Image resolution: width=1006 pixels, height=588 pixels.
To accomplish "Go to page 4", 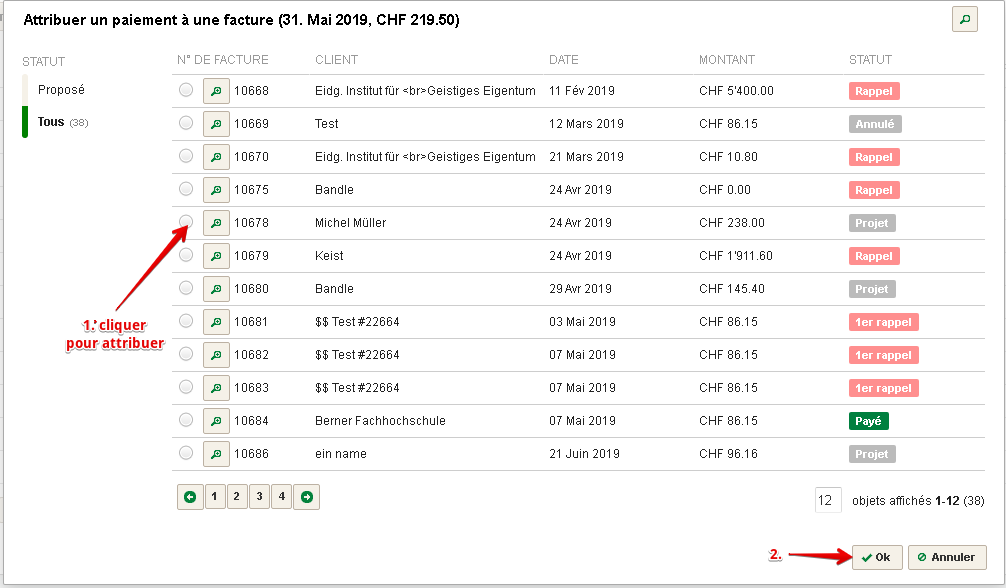I will (x=282, y=497).
